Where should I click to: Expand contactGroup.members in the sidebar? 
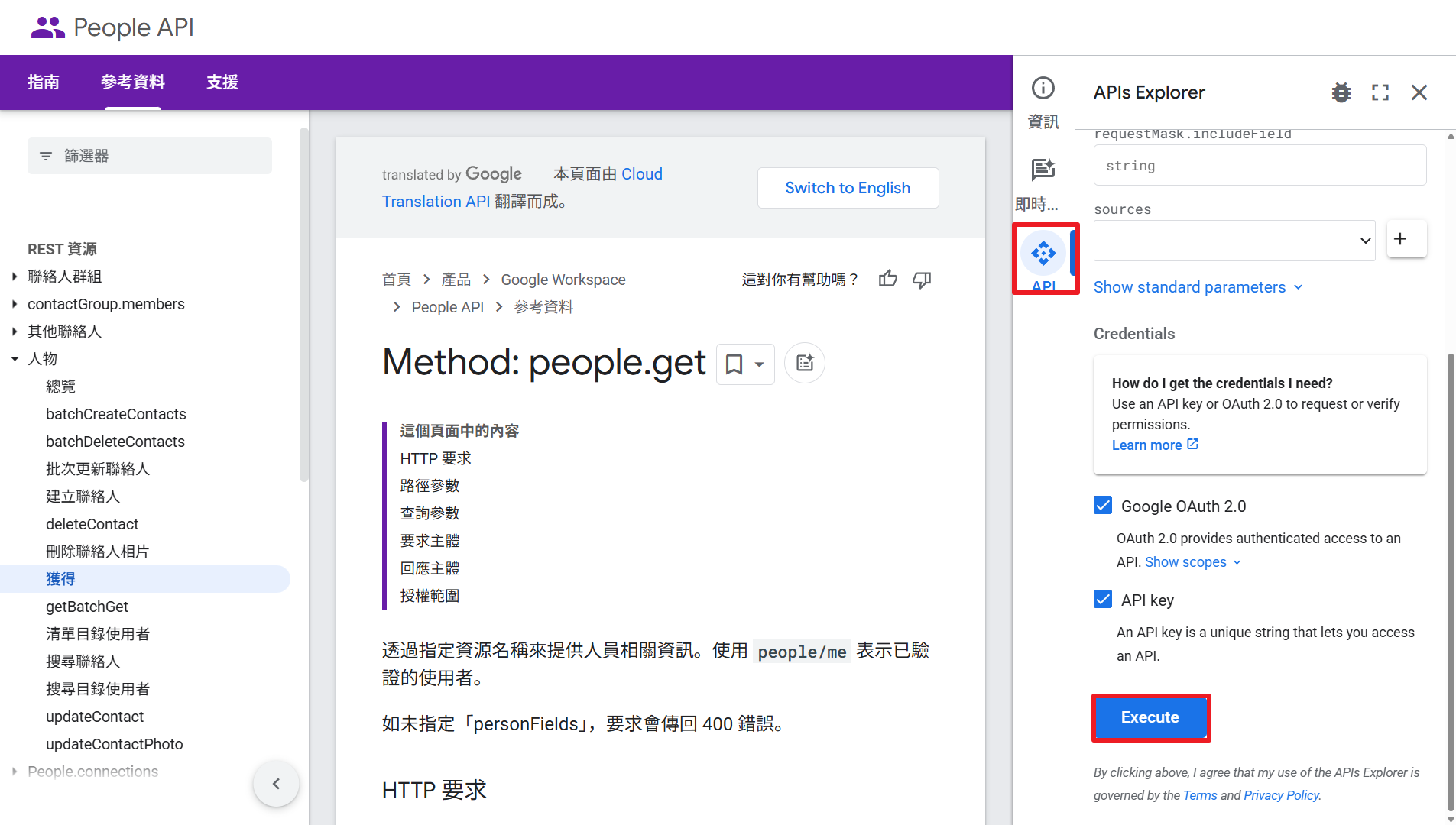15,304
